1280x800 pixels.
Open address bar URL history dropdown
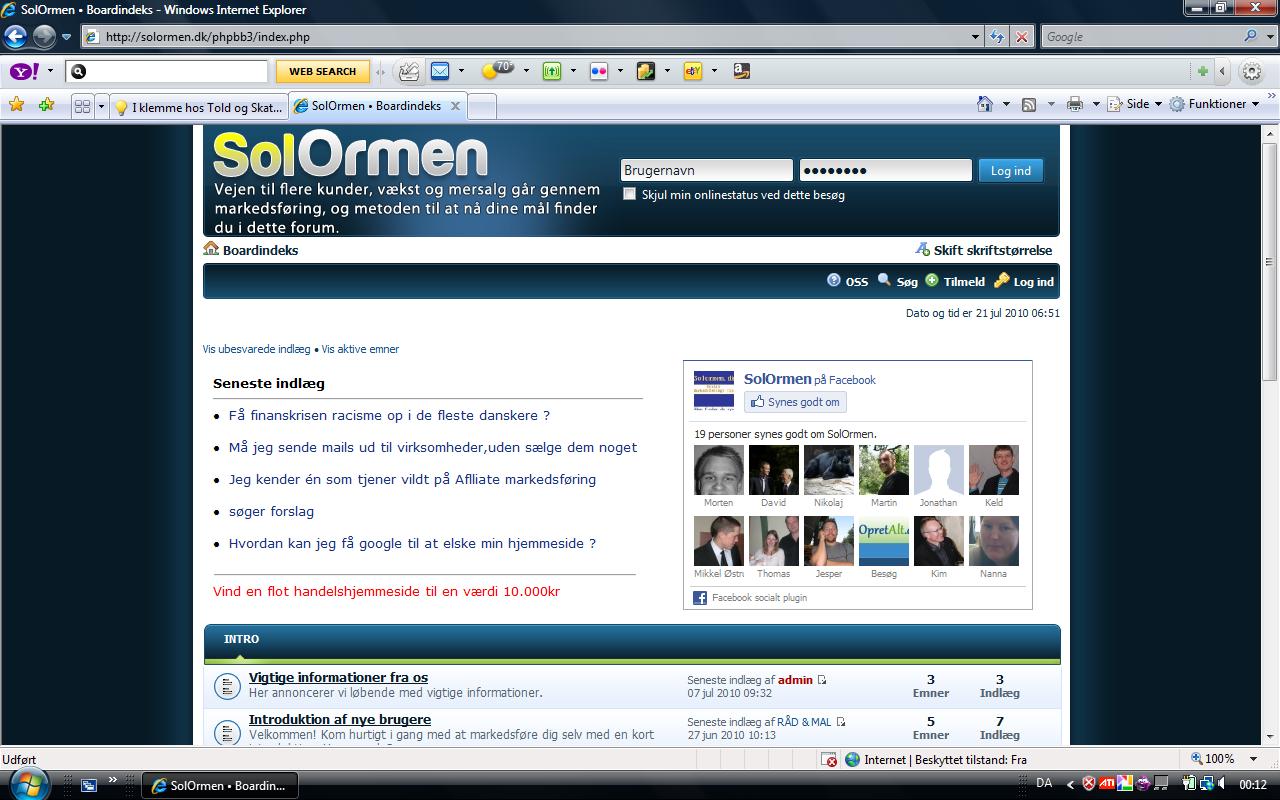pyautogui.click(x=976, y=37)
